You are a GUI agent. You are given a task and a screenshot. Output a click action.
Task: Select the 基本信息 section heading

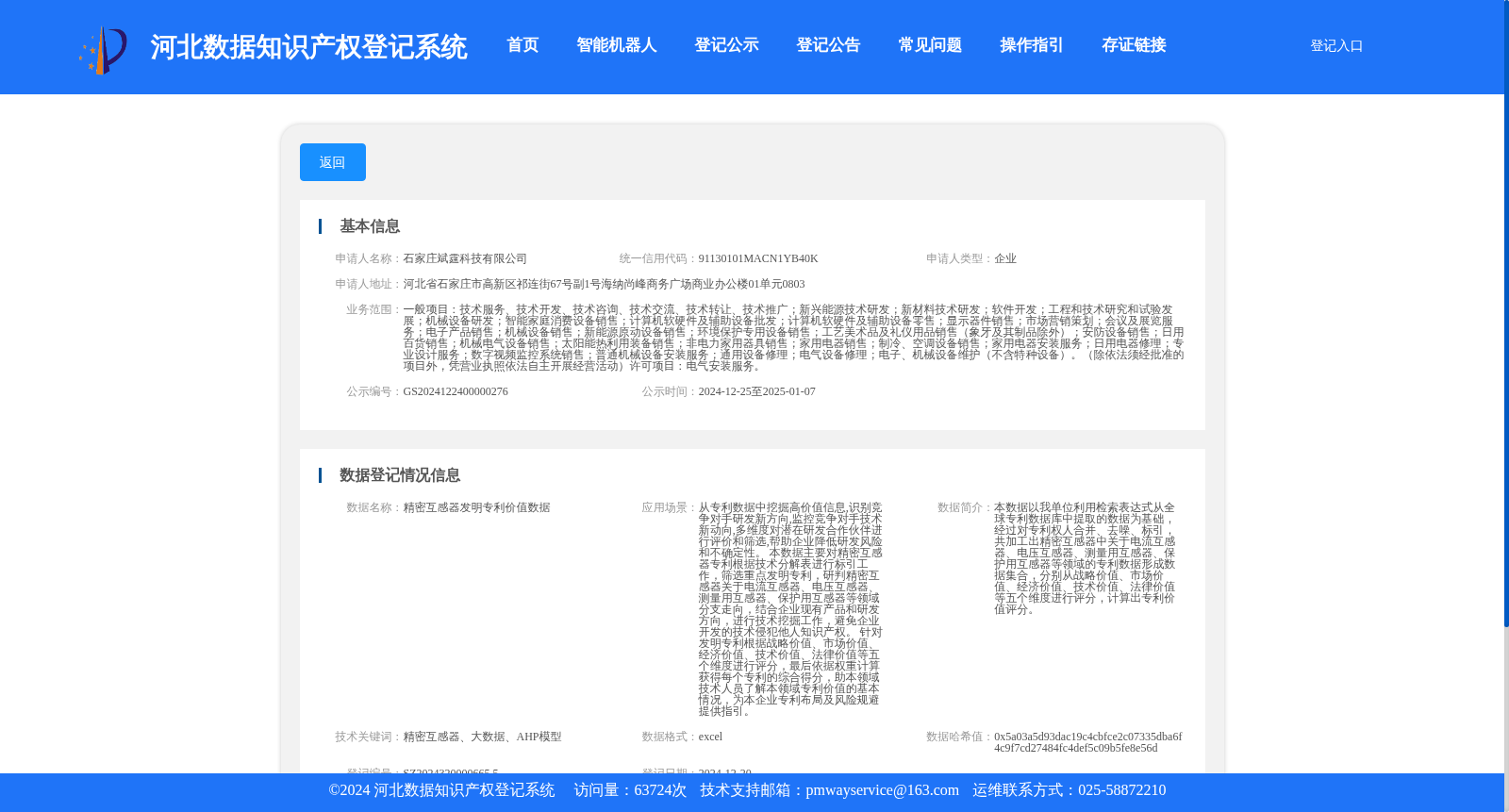370,226
